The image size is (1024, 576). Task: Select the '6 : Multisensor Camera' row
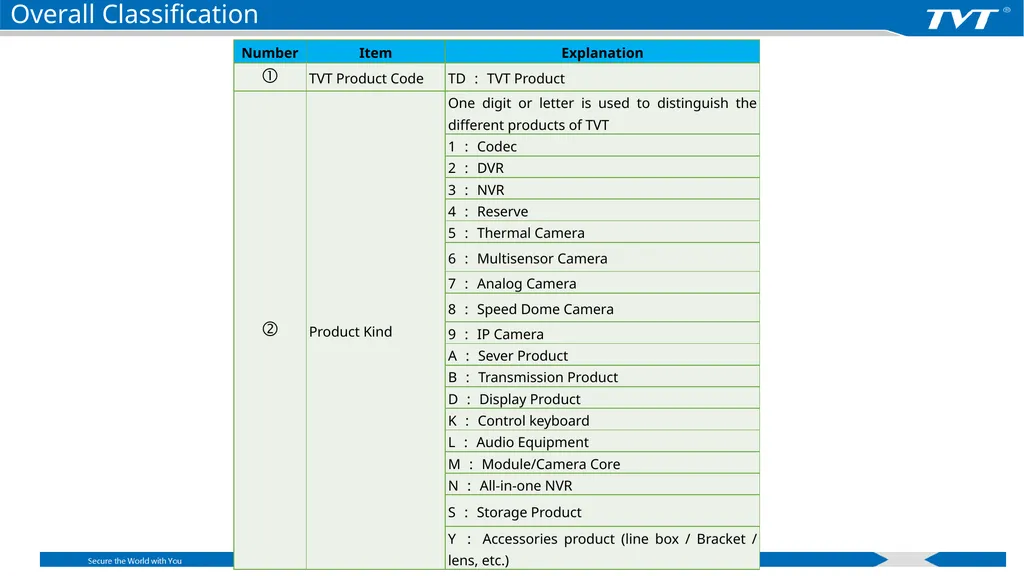[602, 257]
